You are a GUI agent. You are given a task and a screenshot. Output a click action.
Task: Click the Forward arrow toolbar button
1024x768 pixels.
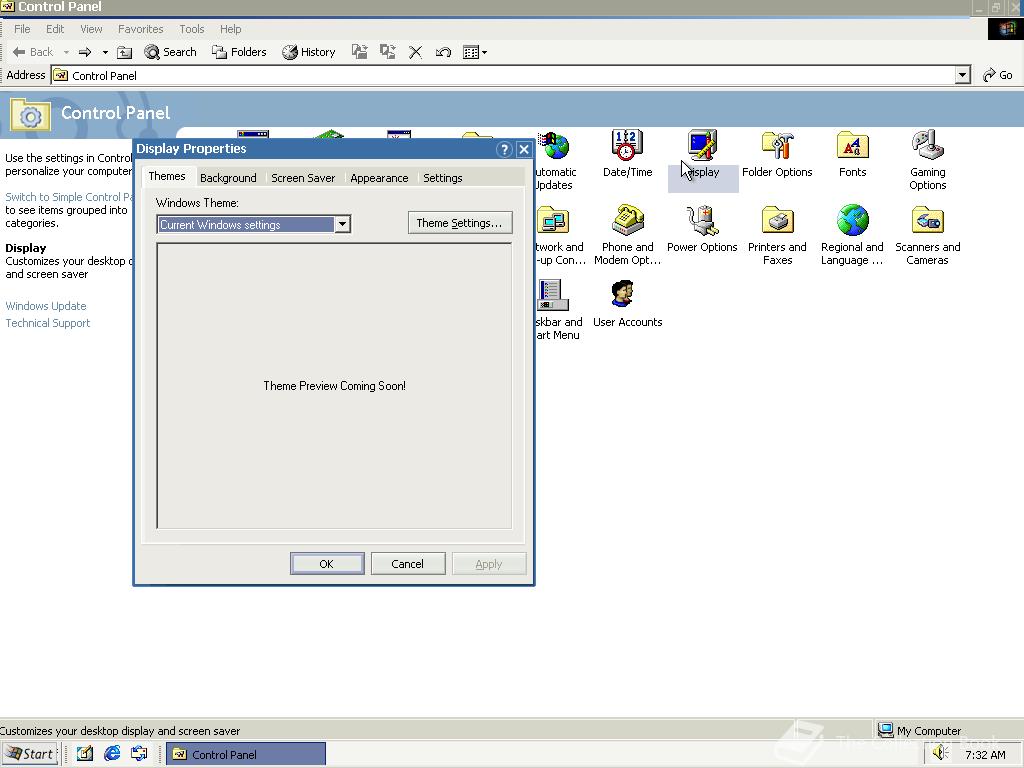click(x=85, y=52)
